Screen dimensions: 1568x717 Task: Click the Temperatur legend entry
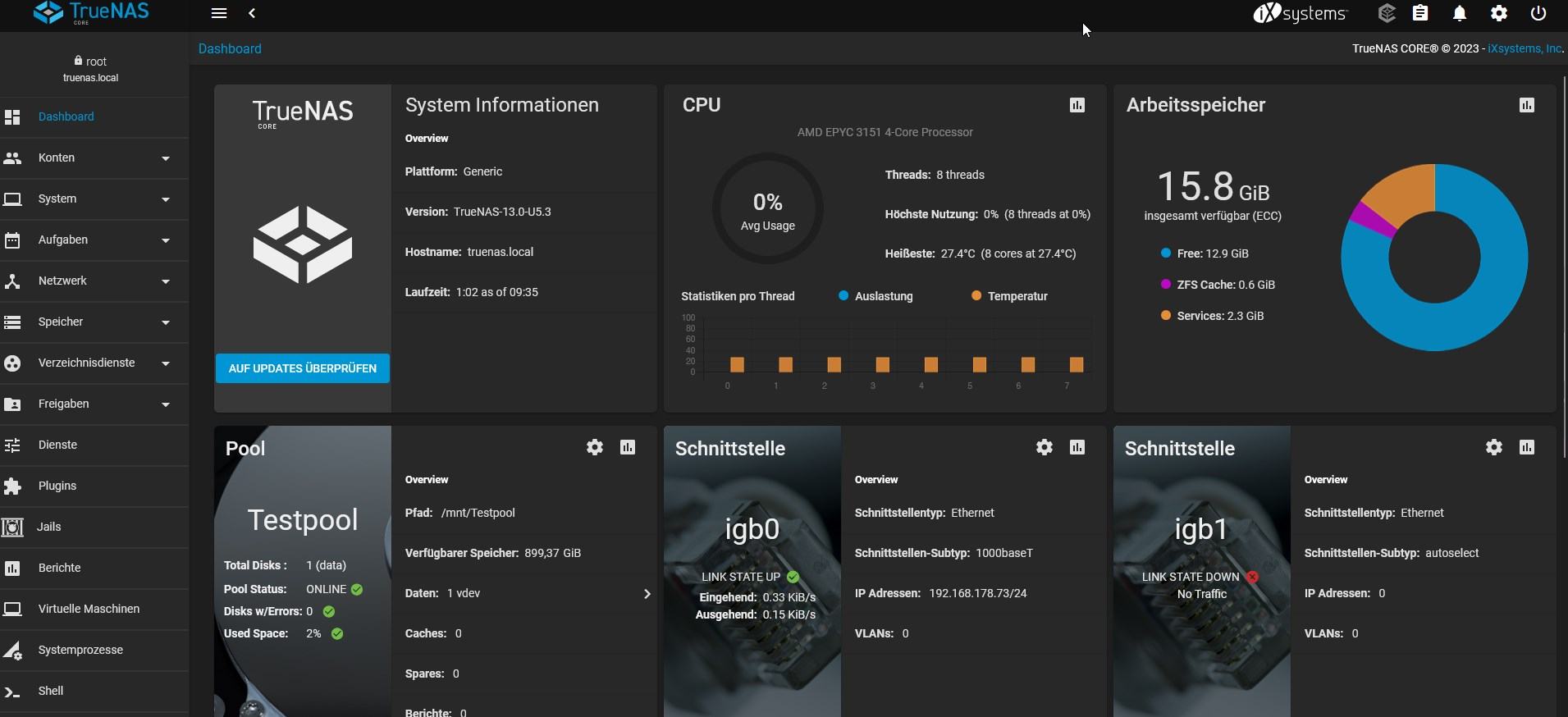[x=1009, y=296]
